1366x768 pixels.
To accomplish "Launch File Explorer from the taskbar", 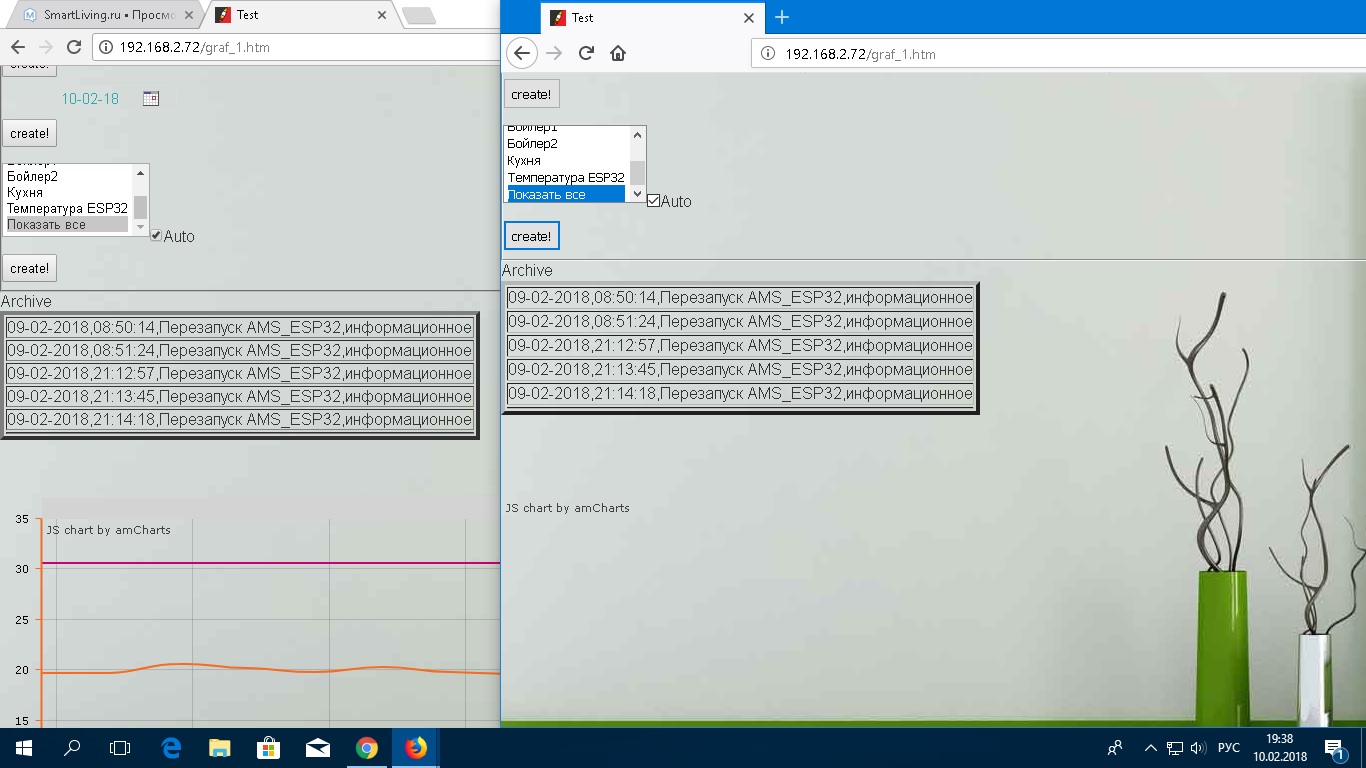I will pos(219,748).
